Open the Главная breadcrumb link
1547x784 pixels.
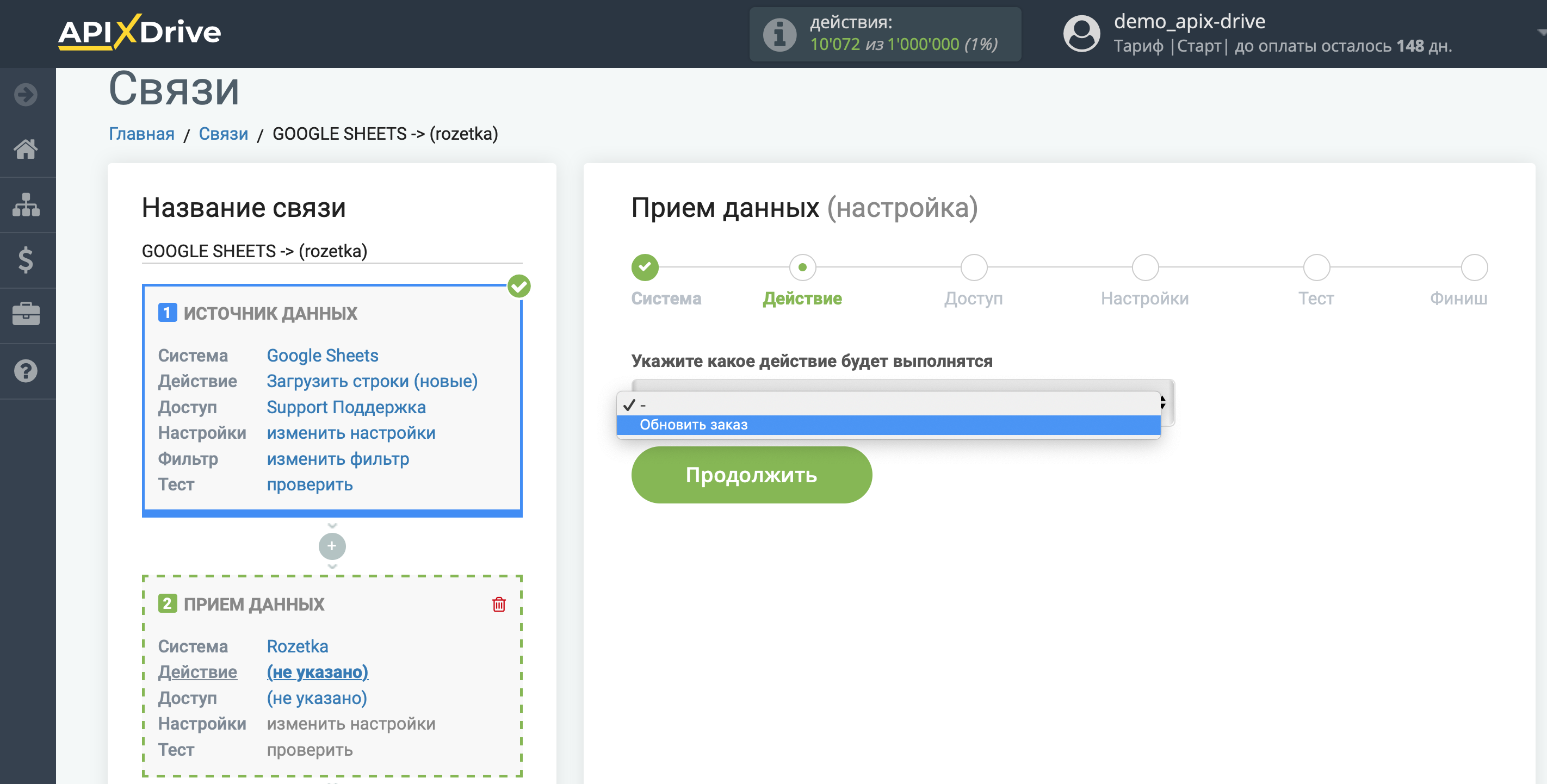point(142,133)
